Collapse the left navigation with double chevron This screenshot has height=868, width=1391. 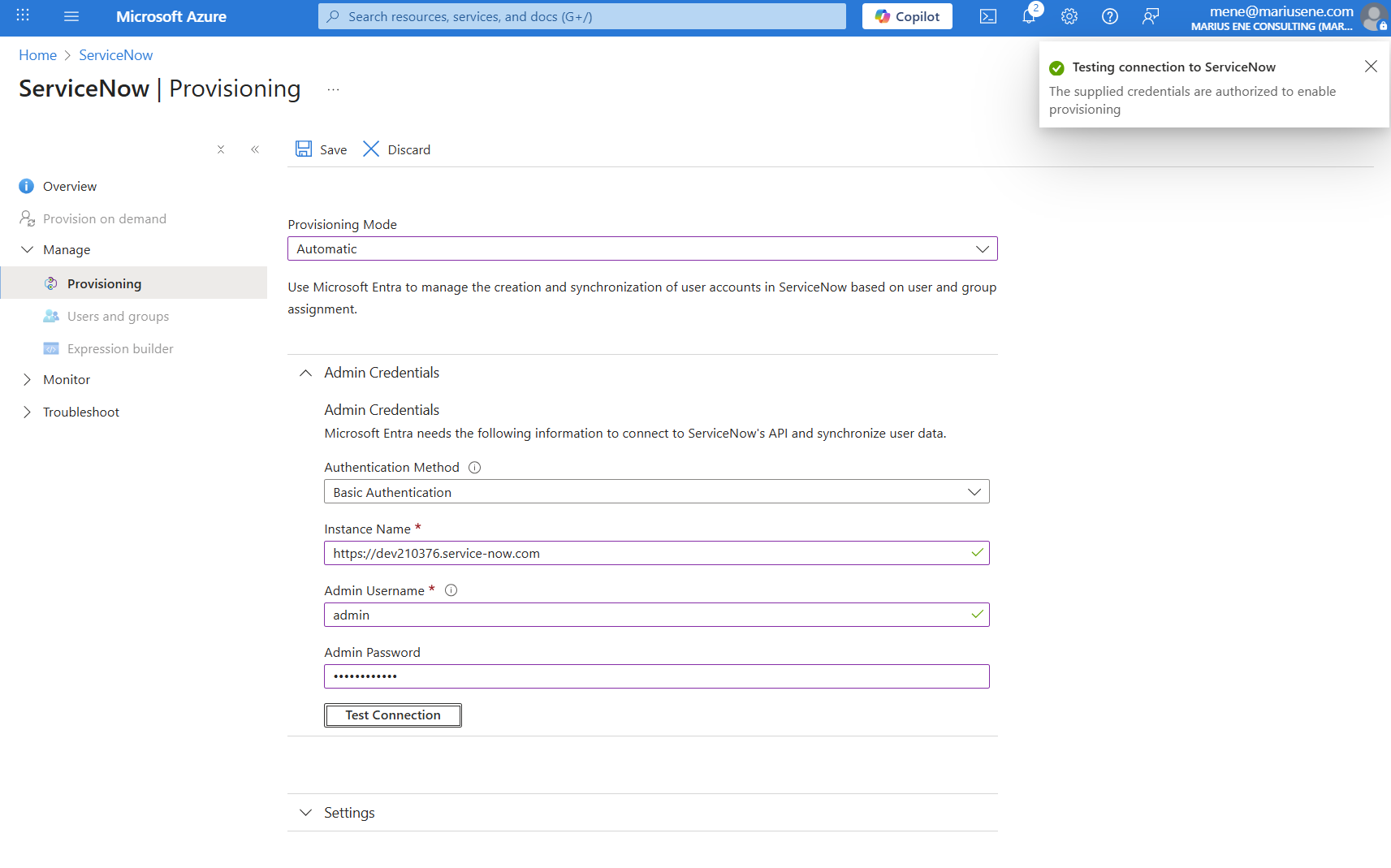(x=255, y=149)
